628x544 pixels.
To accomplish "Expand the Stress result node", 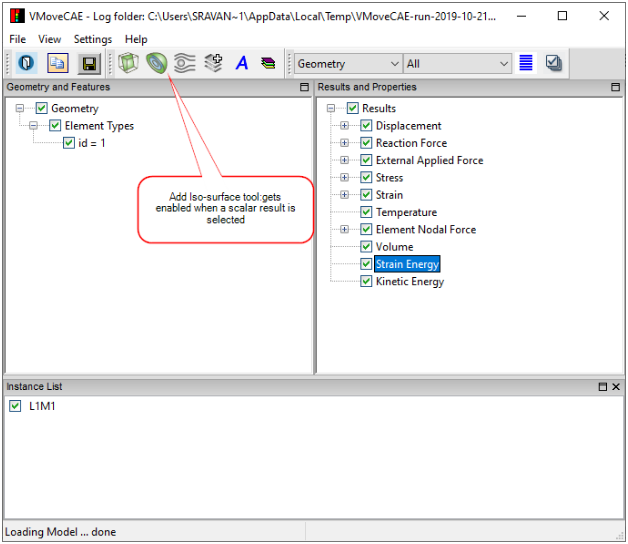I will [x=344, y=177].
